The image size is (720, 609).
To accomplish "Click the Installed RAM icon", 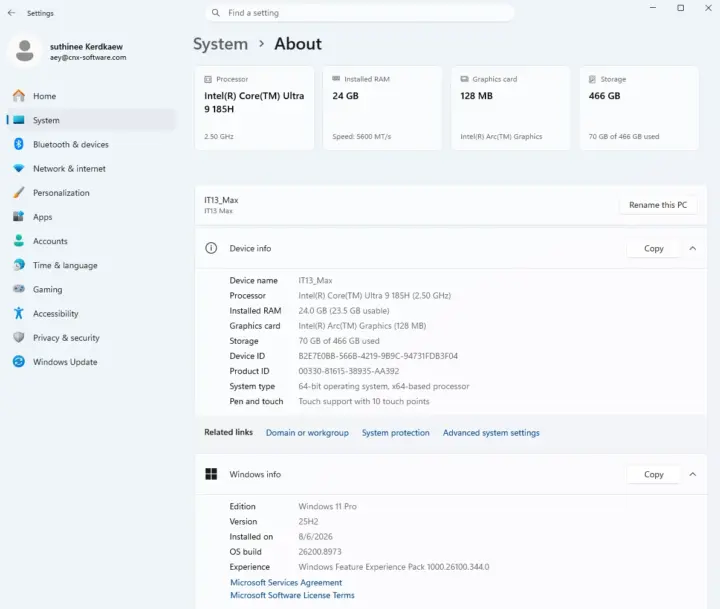I will (x=336, y=79).
